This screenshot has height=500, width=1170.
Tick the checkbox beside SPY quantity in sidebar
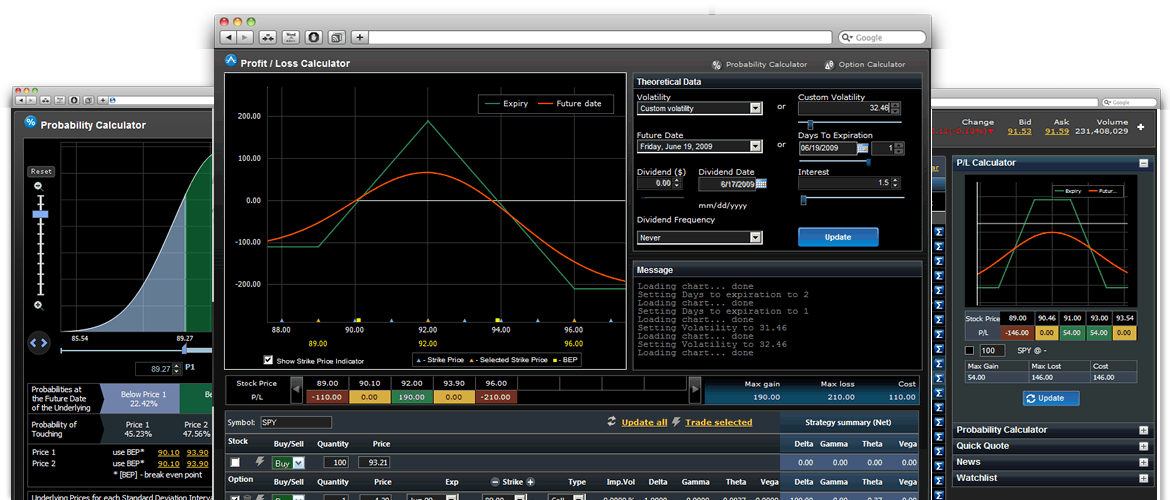969,351
